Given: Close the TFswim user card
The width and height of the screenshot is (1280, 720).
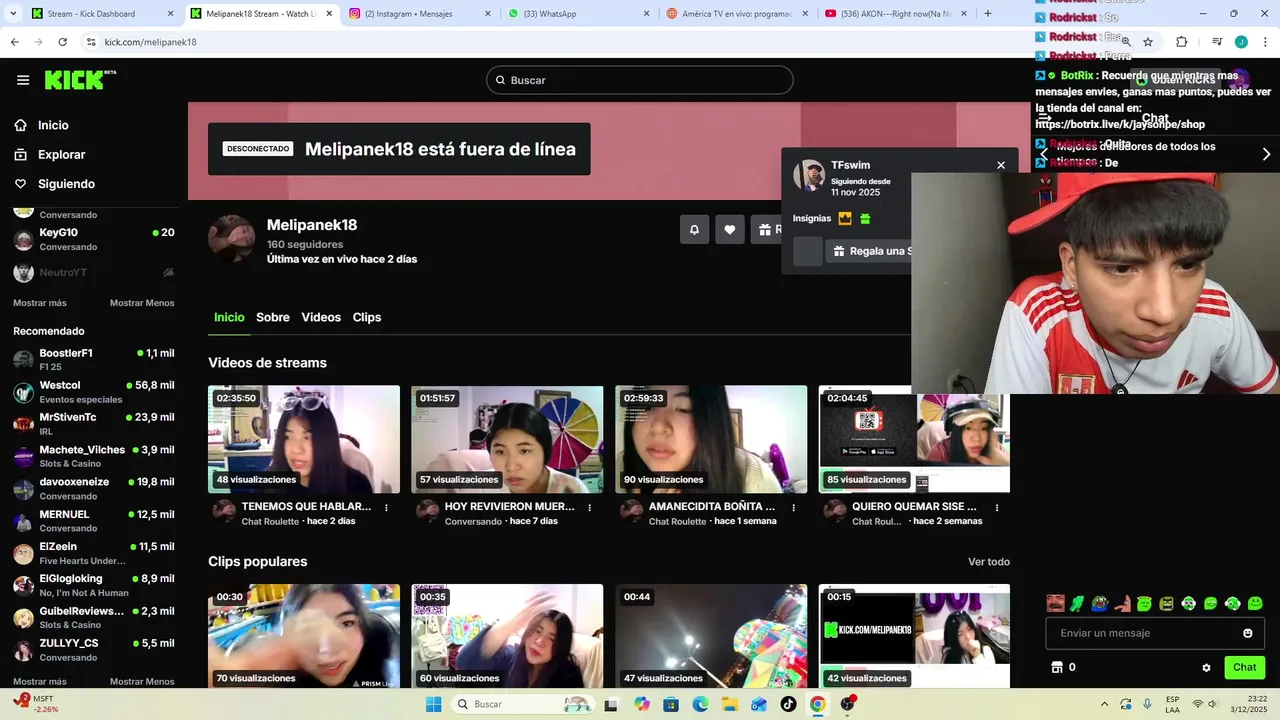Looking at the screenshot, I should click(1001, 165).
